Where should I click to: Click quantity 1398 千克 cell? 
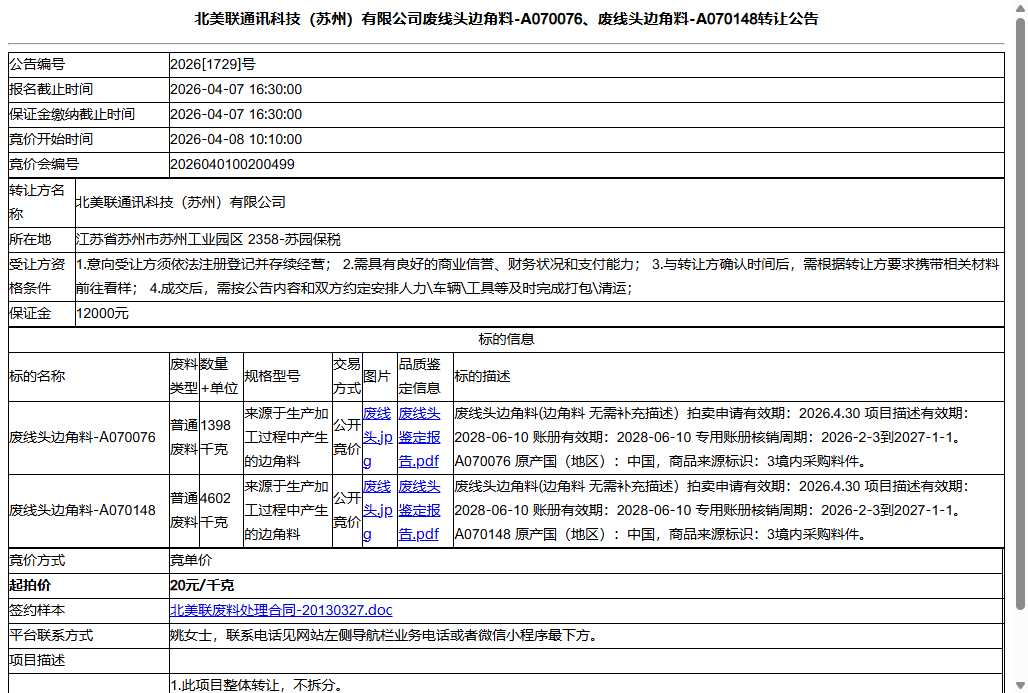click(x=221, y=437)
